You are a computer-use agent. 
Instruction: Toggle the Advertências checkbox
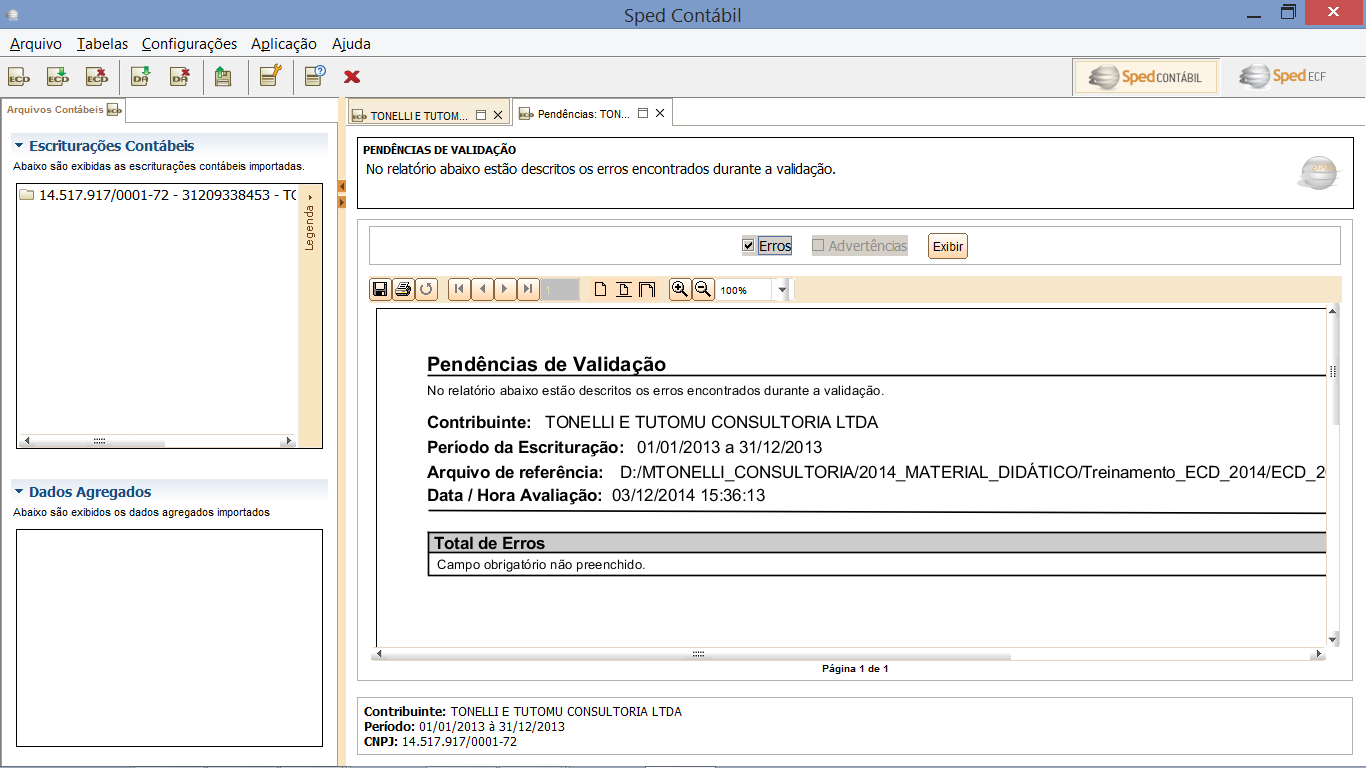pos(818,245)
